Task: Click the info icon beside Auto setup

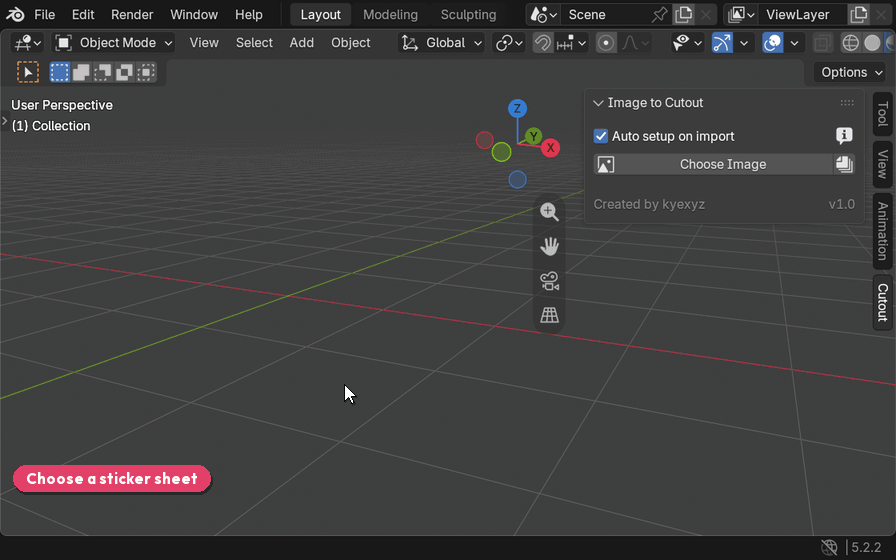Action: click(844, 135)
